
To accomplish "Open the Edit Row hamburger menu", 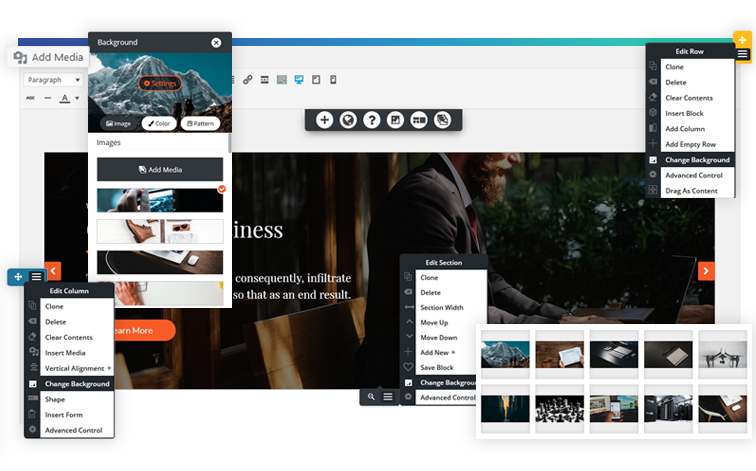I will point(742,54).
